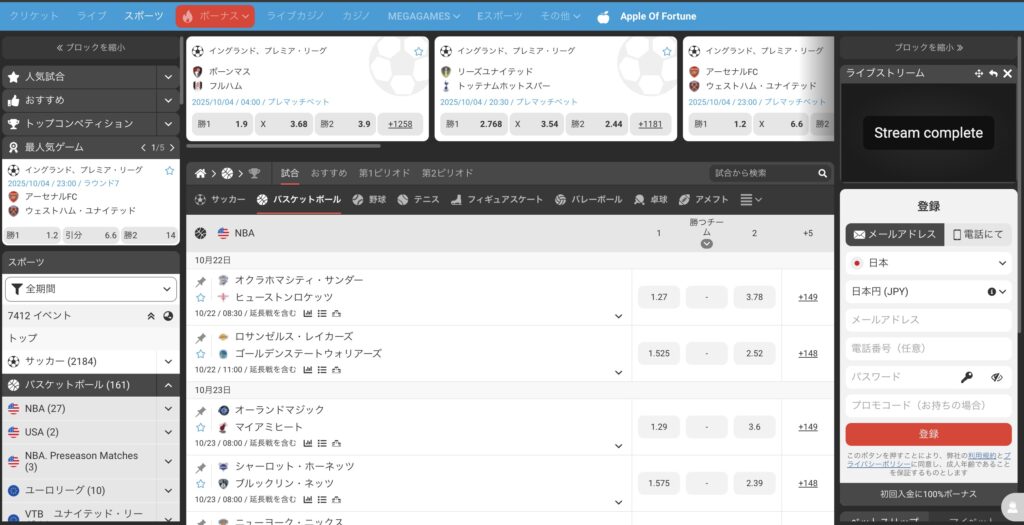1024x525 pixels.
Task: Click the red 登録 register button
Action: (x=928, y=434)
